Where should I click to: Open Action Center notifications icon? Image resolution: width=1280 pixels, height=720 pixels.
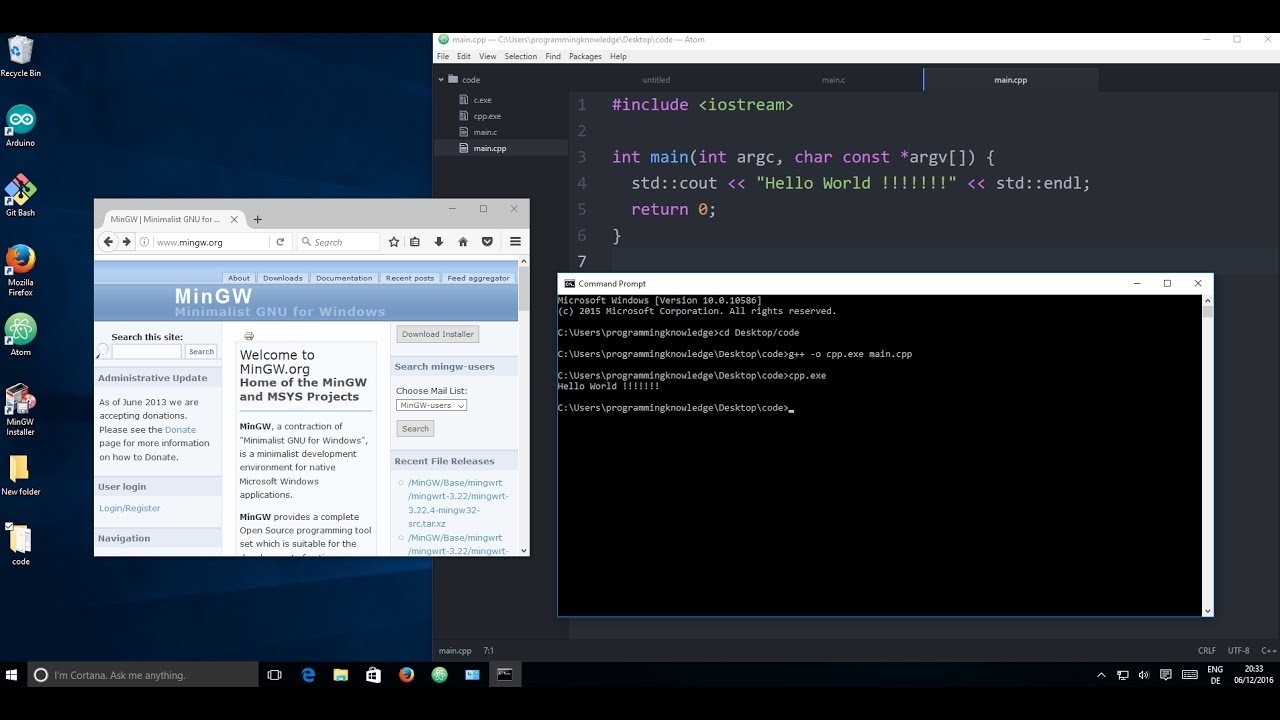click(1166, 675)
